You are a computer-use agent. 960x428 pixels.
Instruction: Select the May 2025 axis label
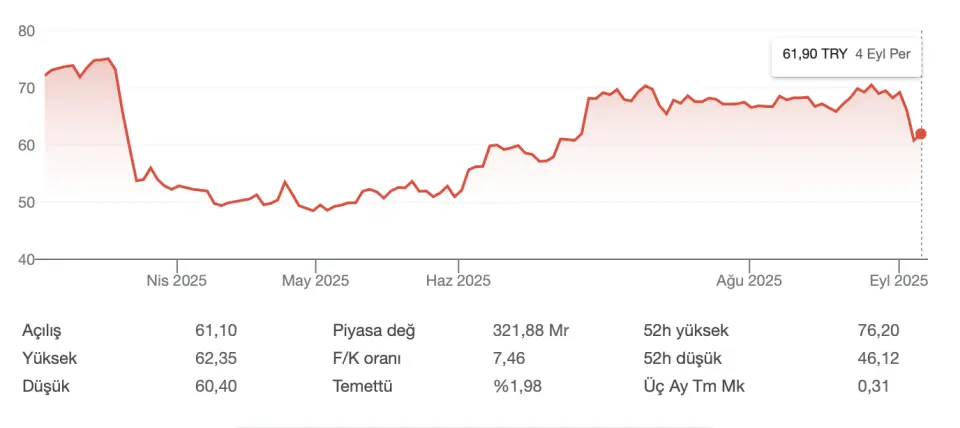coord(315,281)
